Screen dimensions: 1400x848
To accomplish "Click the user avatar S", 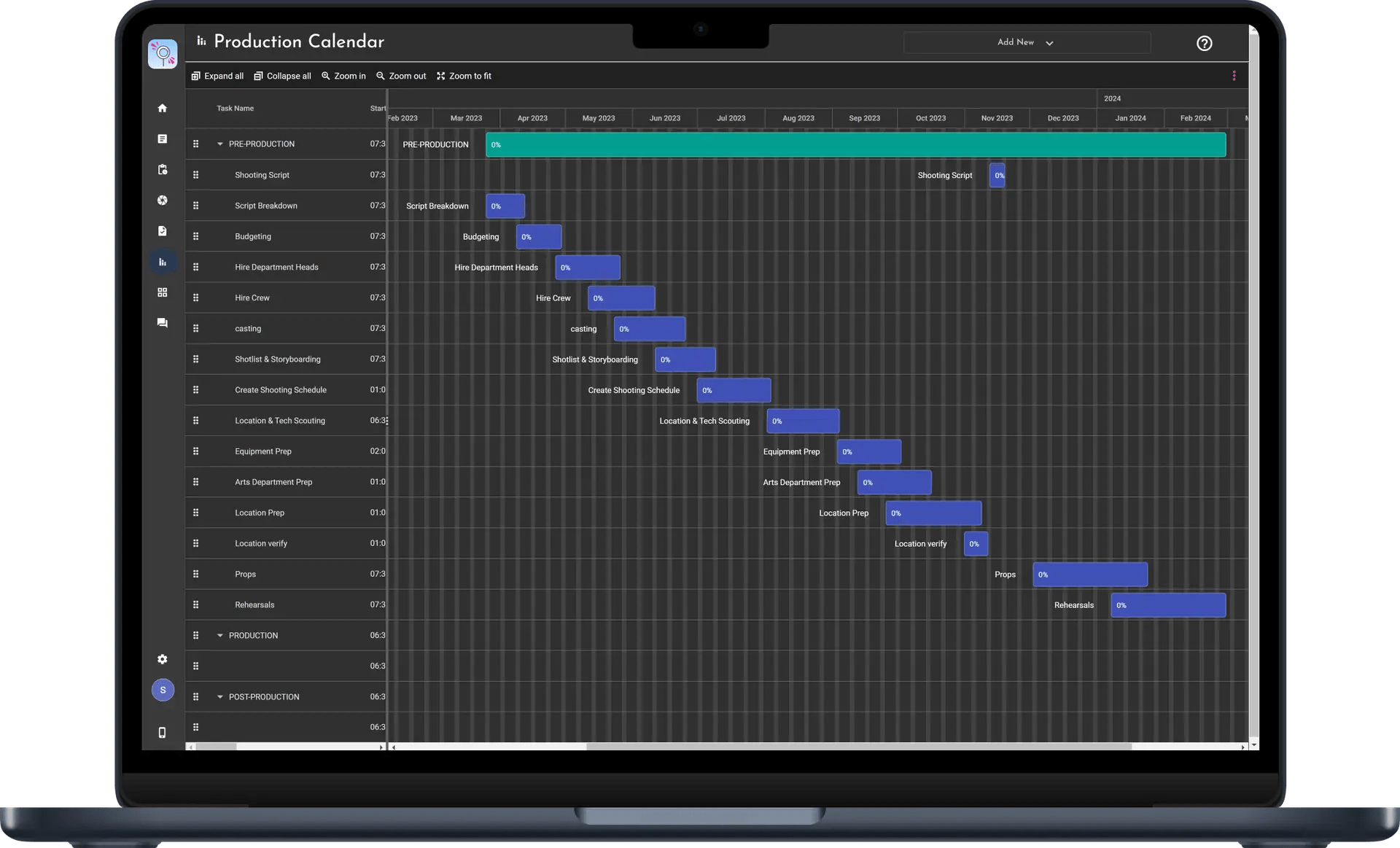I will [x=163, y=690].
